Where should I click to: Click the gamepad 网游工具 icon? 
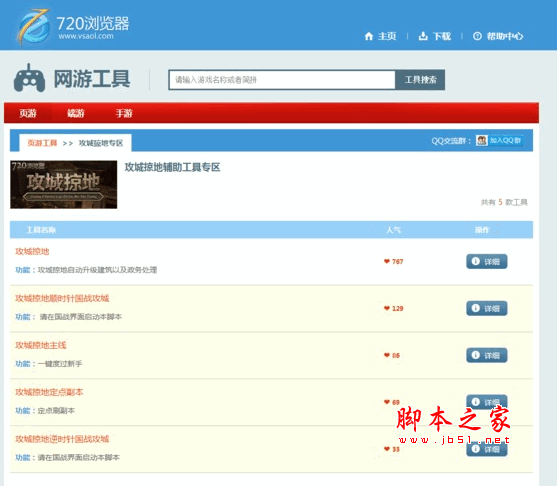(x=29, y=78)
